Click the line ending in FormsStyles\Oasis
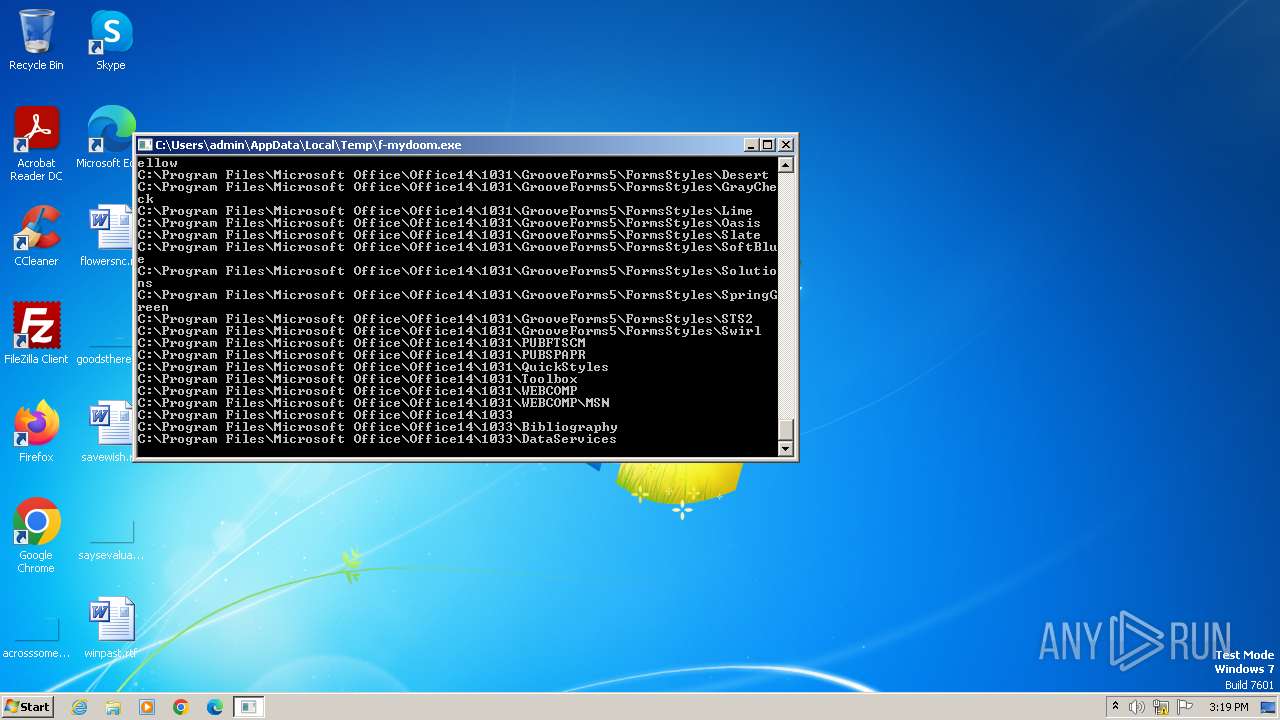This screenshot has width=1280, height=720. pos(449,223)
